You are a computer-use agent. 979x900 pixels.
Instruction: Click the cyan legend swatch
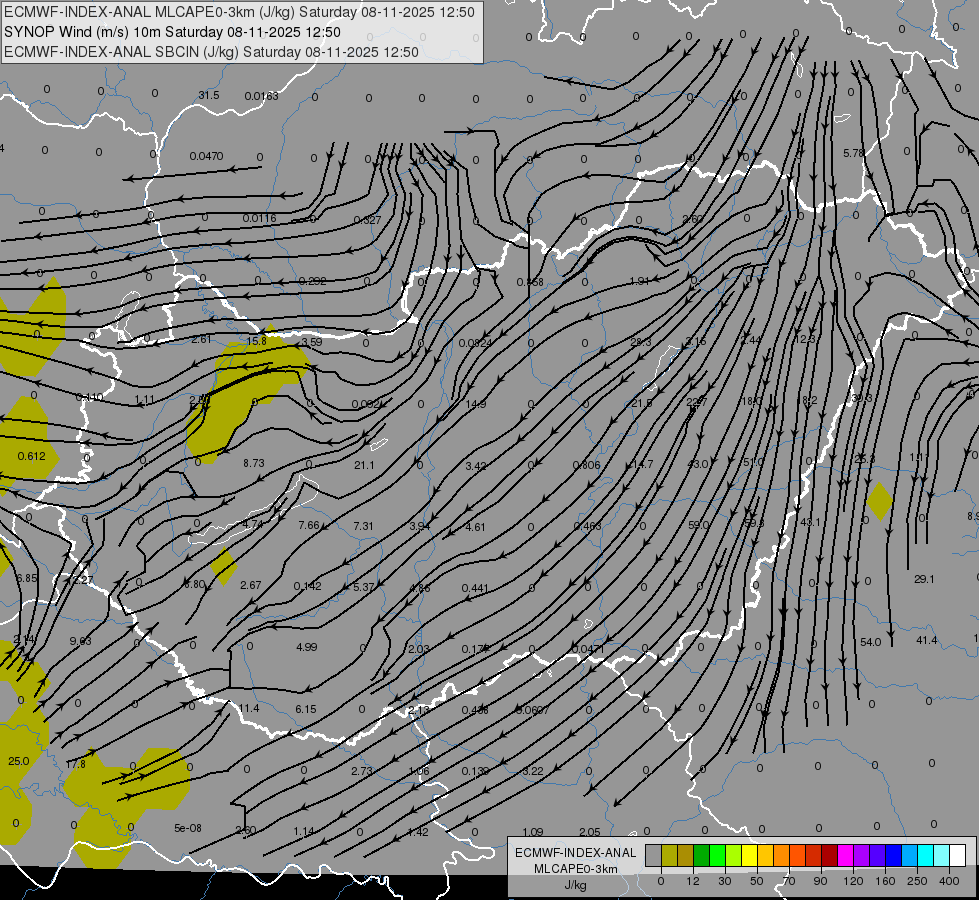tap(926, 855)
